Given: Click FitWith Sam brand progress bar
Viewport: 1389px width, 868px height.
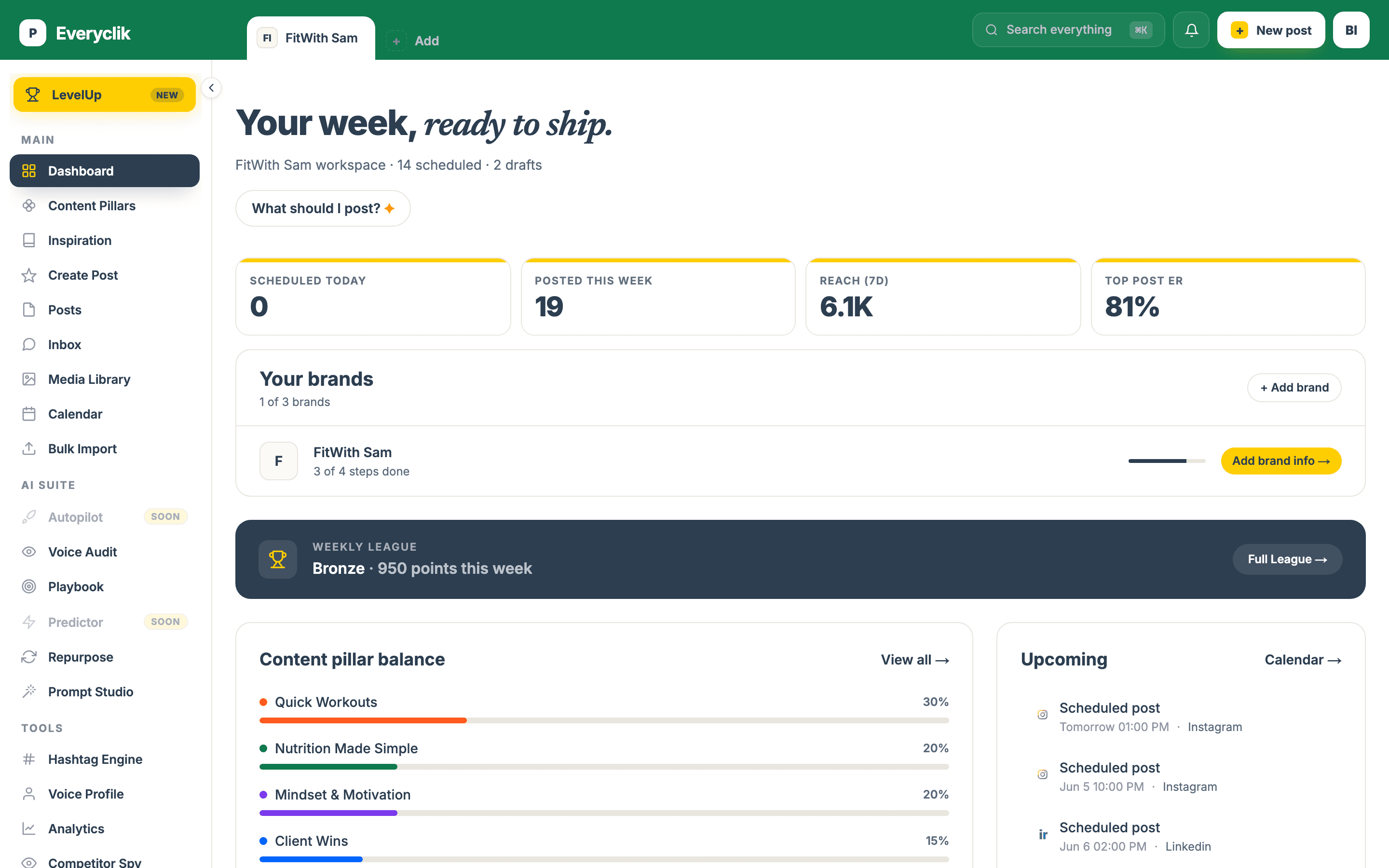Looking at the screenshot, I should click(x=1166, y=461).
